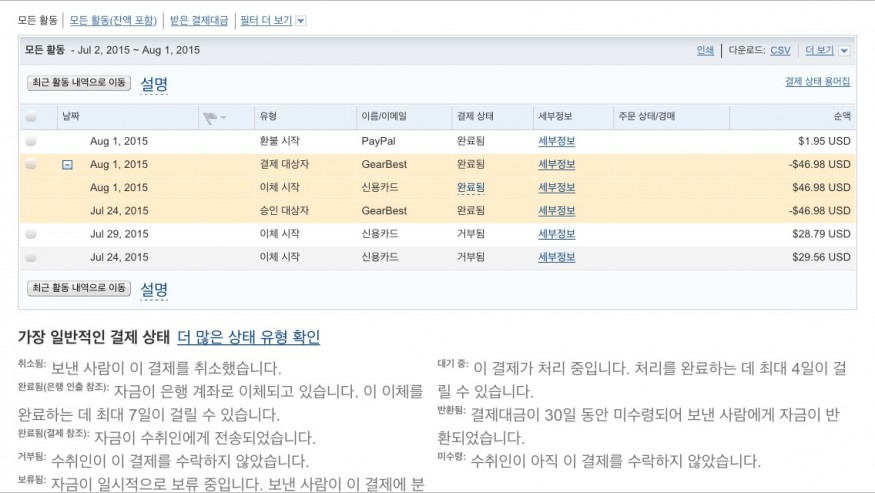Select the $1.95 USD PayPal refund row checkbox
This screenshot has height=493, width=875.
[x=31, y=142]
